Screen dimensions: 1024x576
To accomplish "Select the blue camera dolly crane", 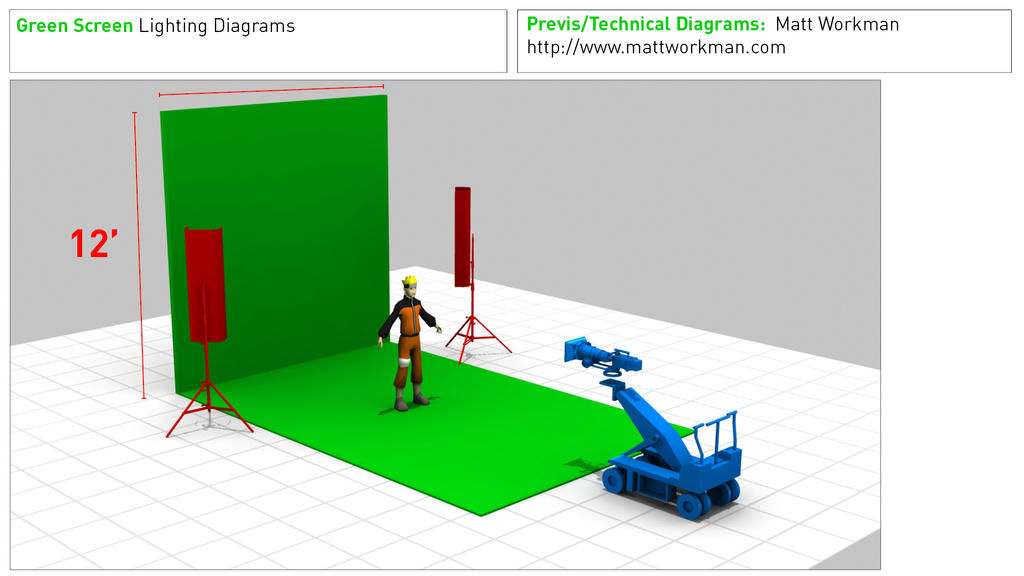I will pos(673,451).
